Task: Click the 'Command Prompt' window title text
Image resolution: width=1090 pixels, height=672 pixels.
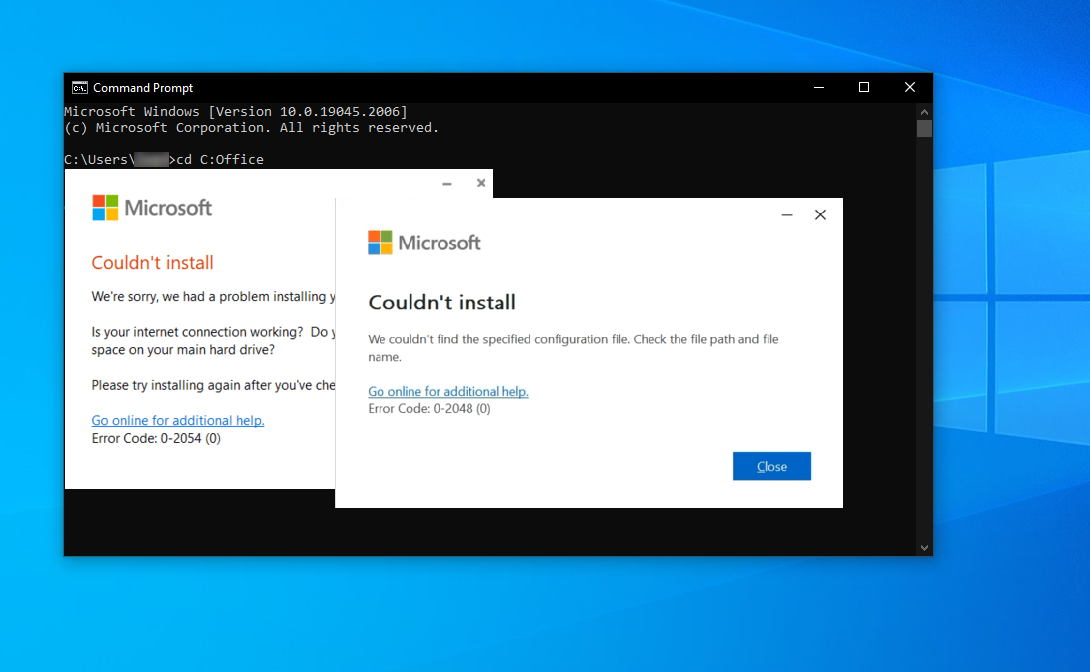Action: pyautogui.click(x=143, y=88)
